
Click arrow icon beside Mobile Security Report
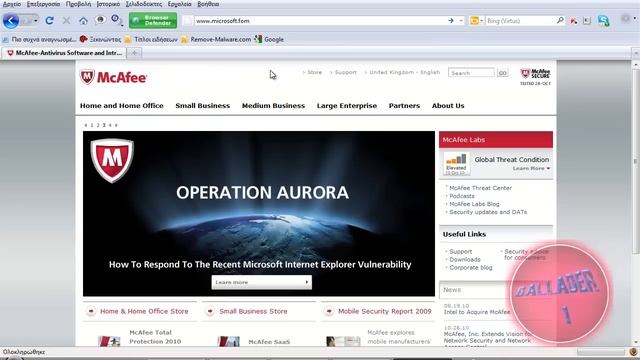329,311
